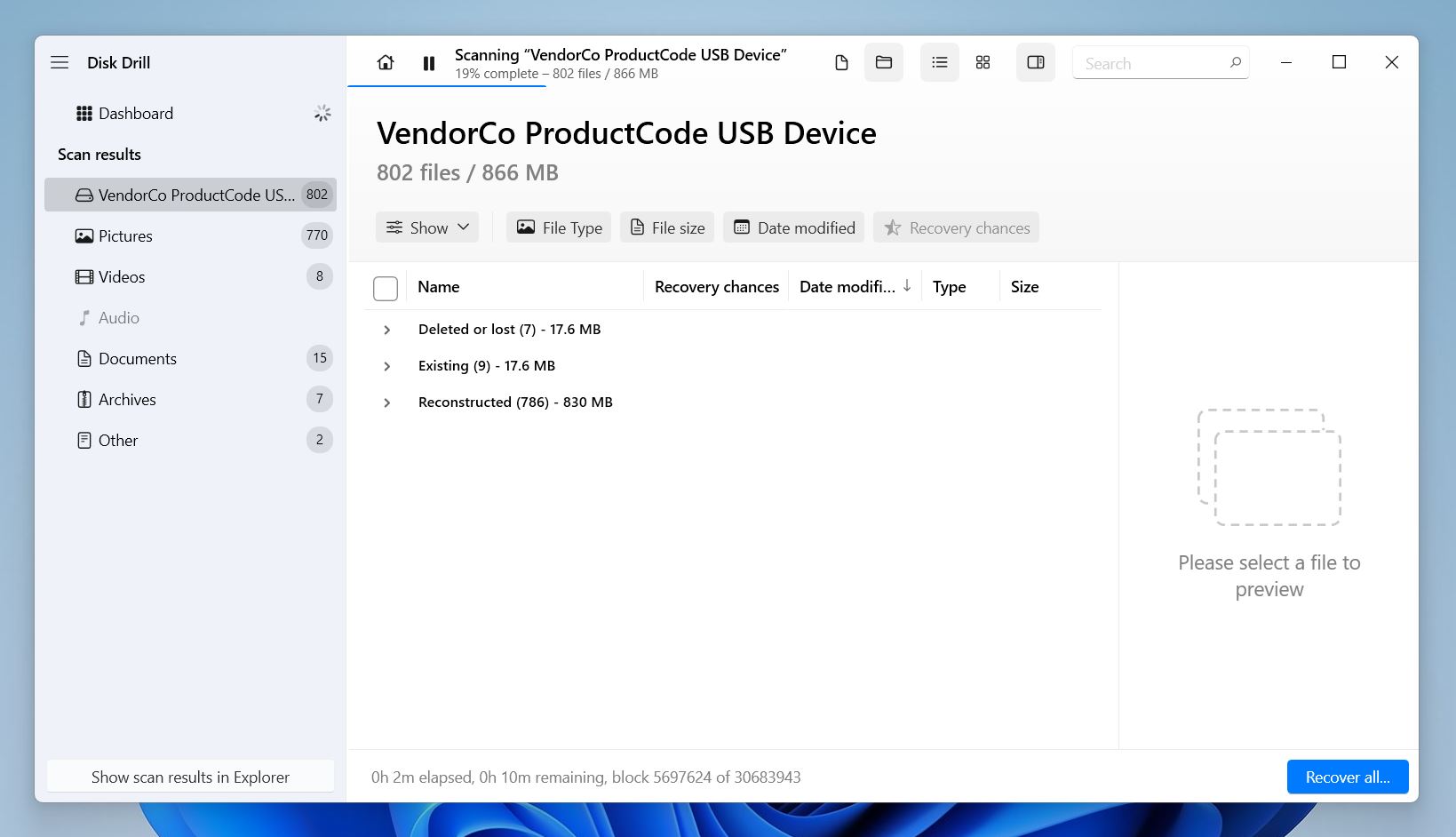Tick the select-all checkbox in the header
Viewport: 1456px width, 837px height.
pyautogui.click(x=386, y=288)
